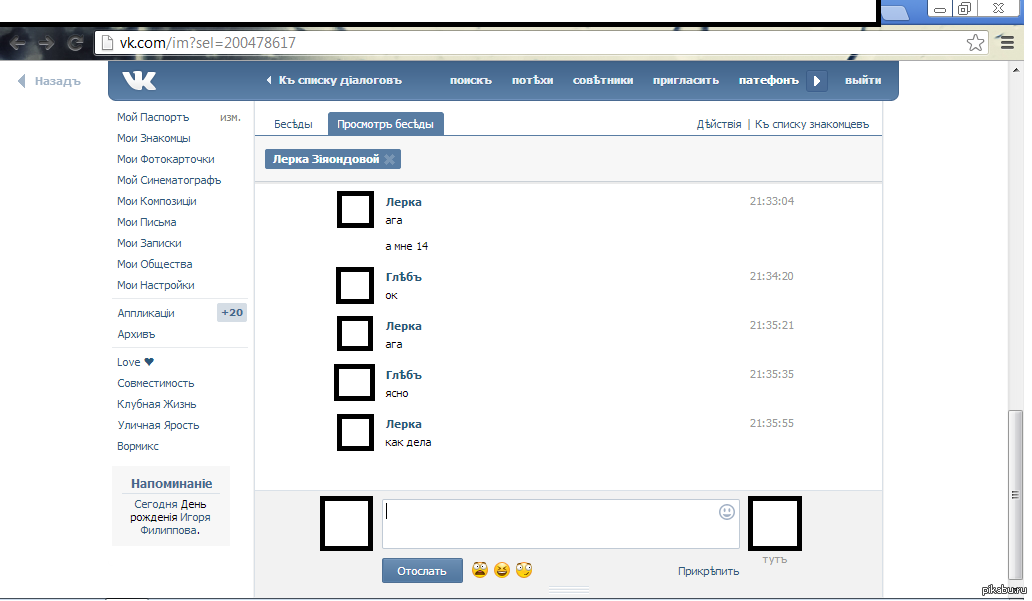Open the emoji picker in message box
1032x601 pixels.
(726, 512)
